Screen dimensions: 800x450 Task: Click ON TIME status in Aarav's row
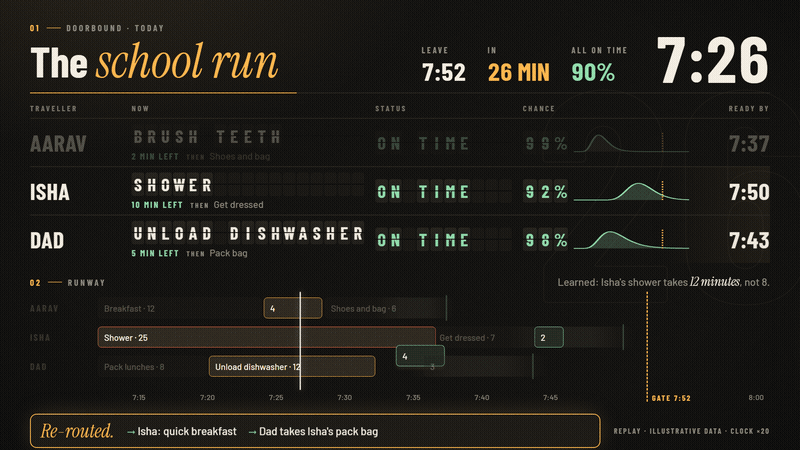pyautogui.click(x=423, y=144)
